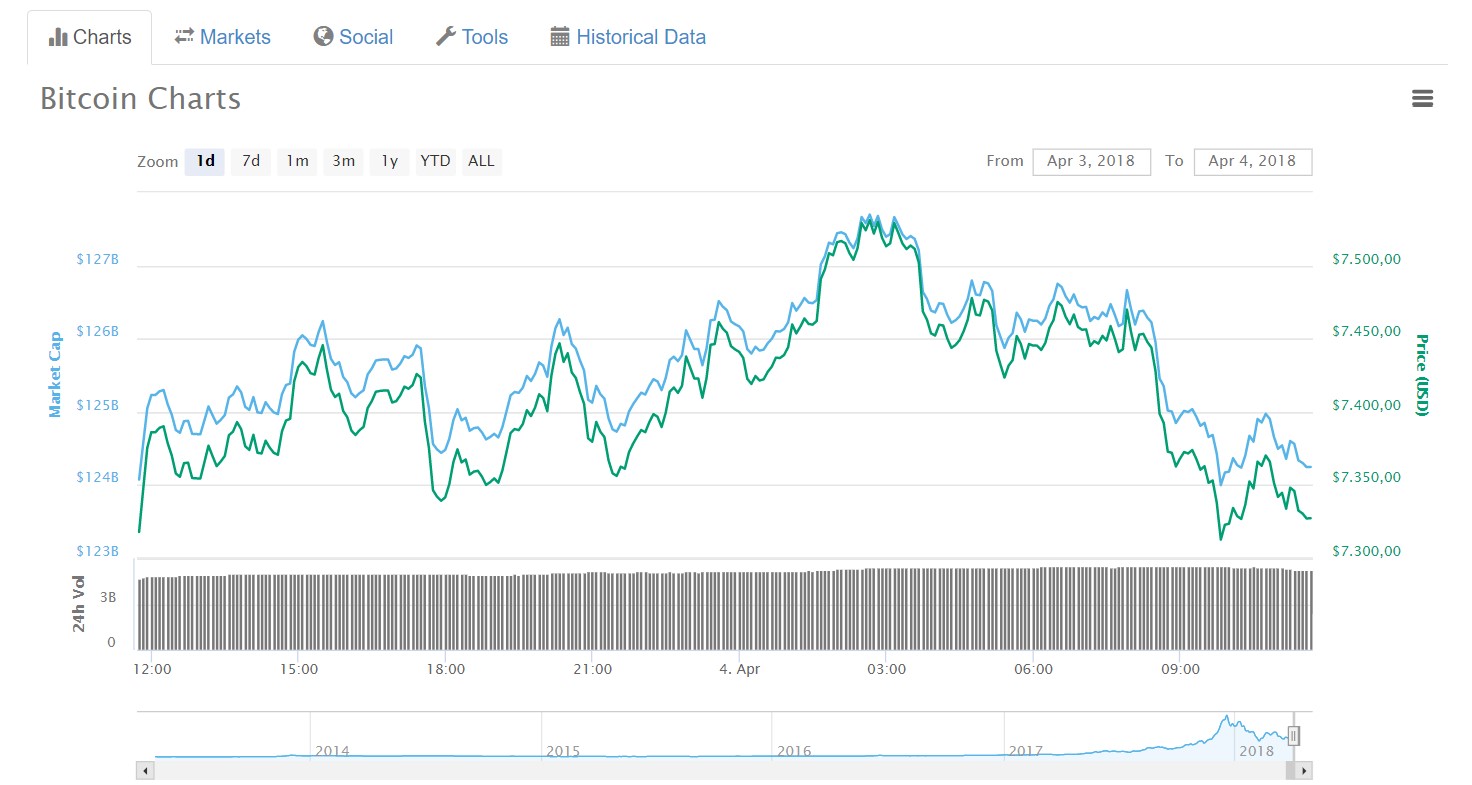Click the $7.350,00 price label

[1366, 478]
